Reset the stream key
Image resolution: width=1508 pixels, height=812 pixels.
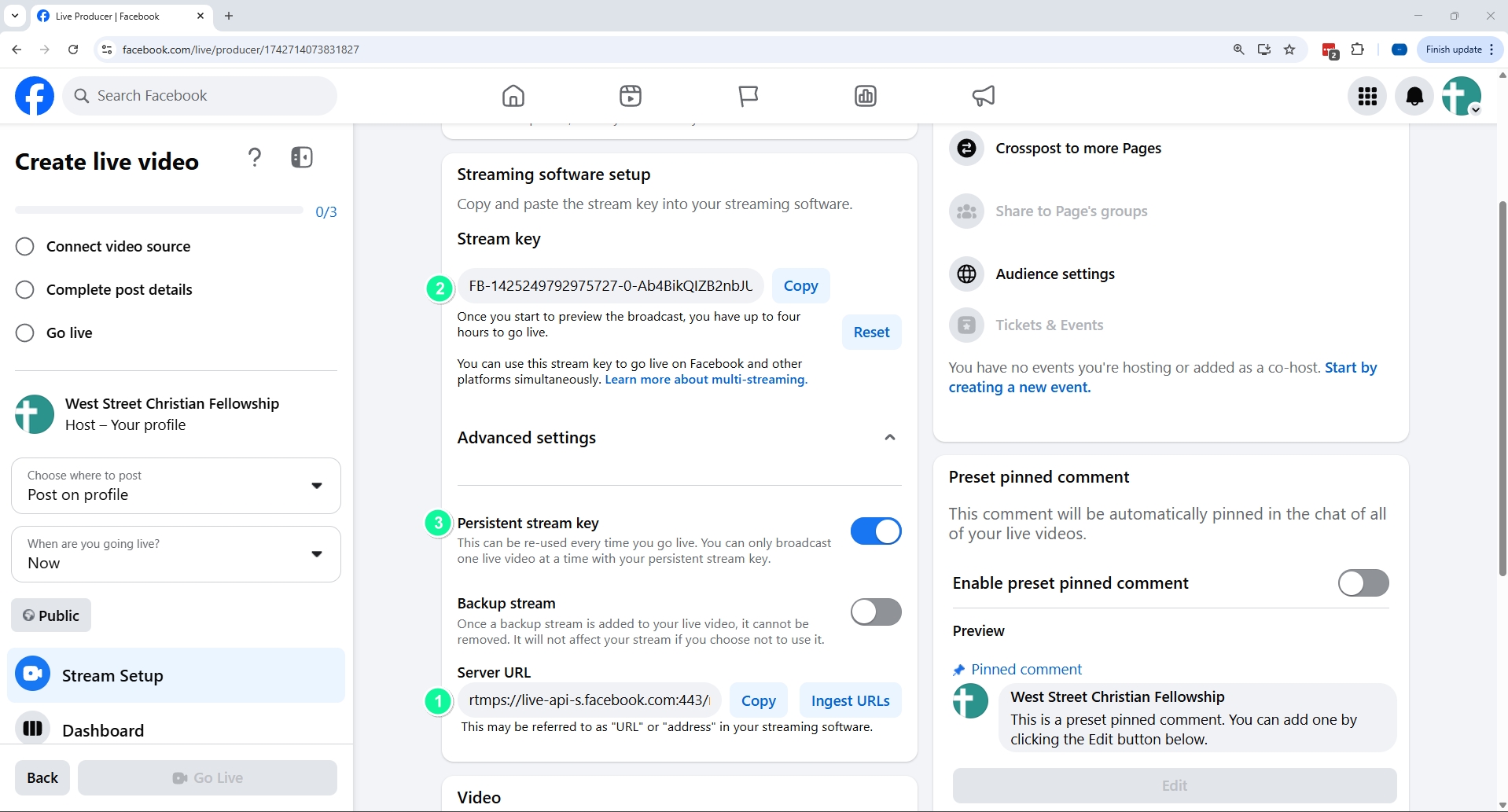871,333
